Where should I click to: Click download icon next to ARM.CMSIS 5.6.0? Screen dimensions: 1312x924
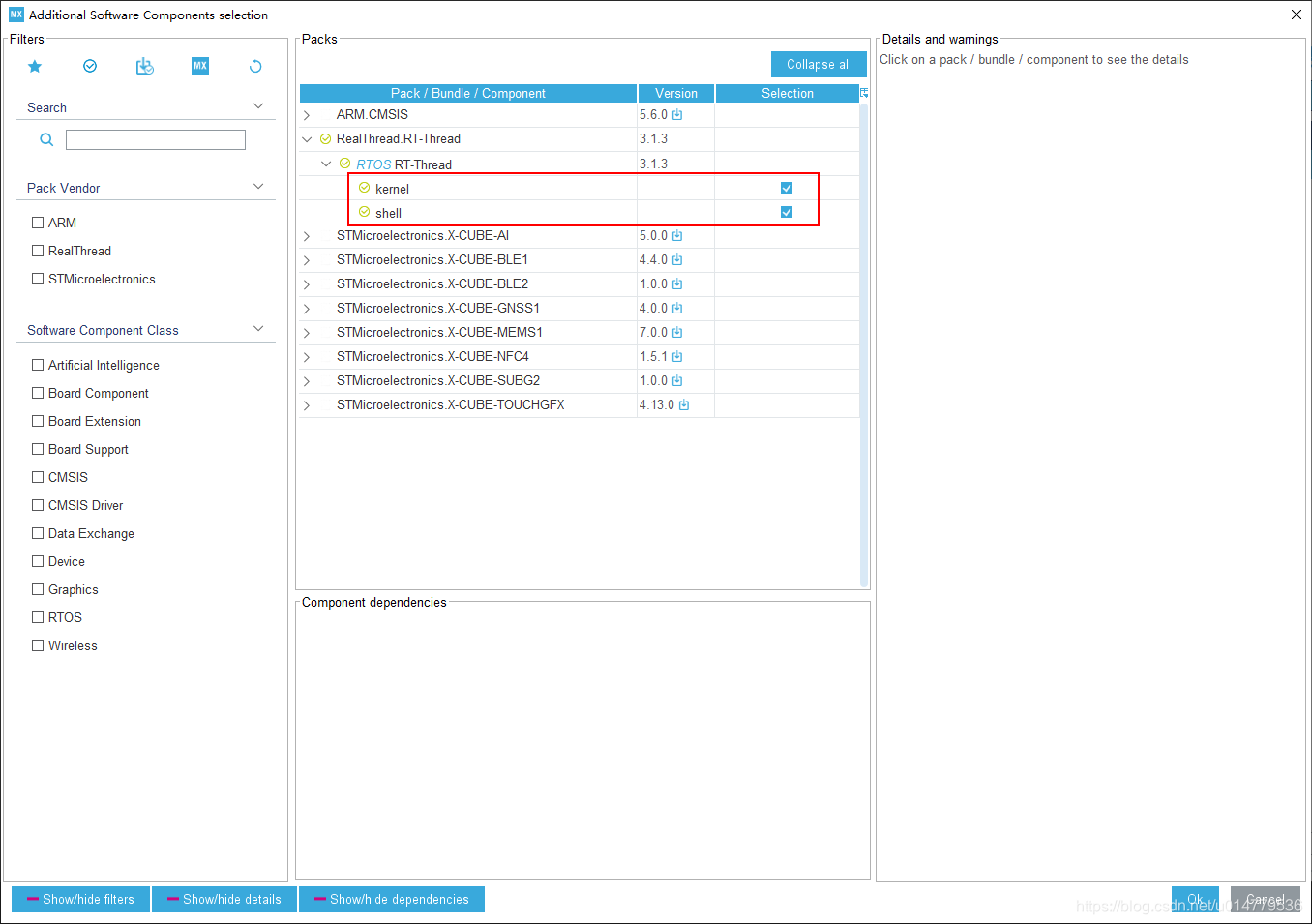677,114
